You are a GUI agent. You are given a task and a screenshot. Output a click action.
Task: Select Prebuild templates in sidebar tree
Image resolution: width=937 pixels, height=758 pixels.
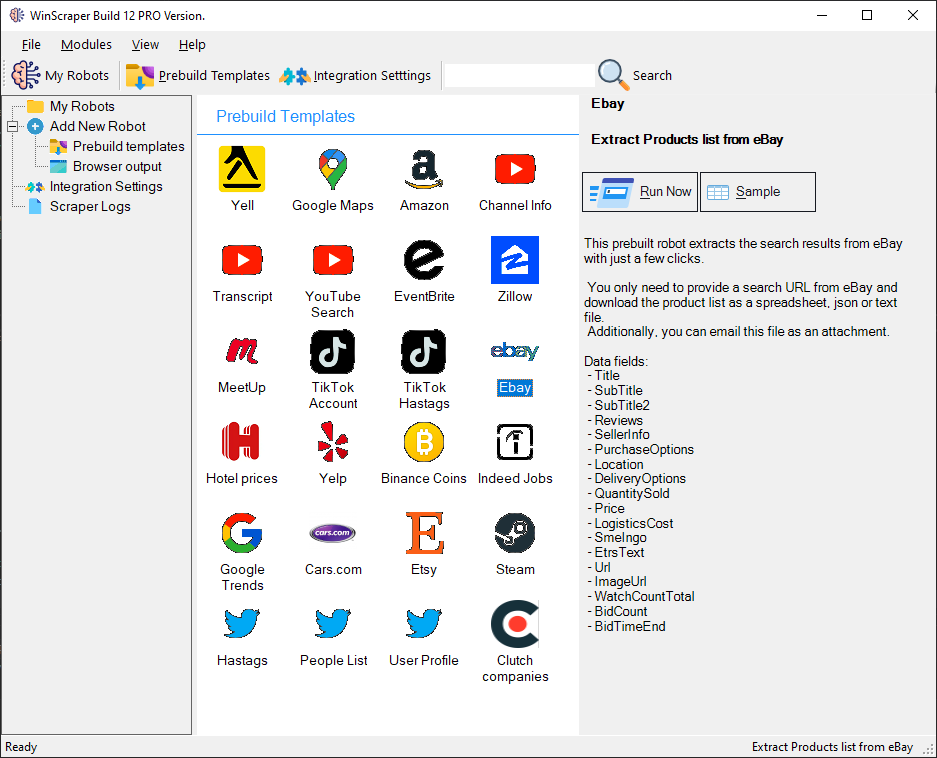click(x=128, y=146)
